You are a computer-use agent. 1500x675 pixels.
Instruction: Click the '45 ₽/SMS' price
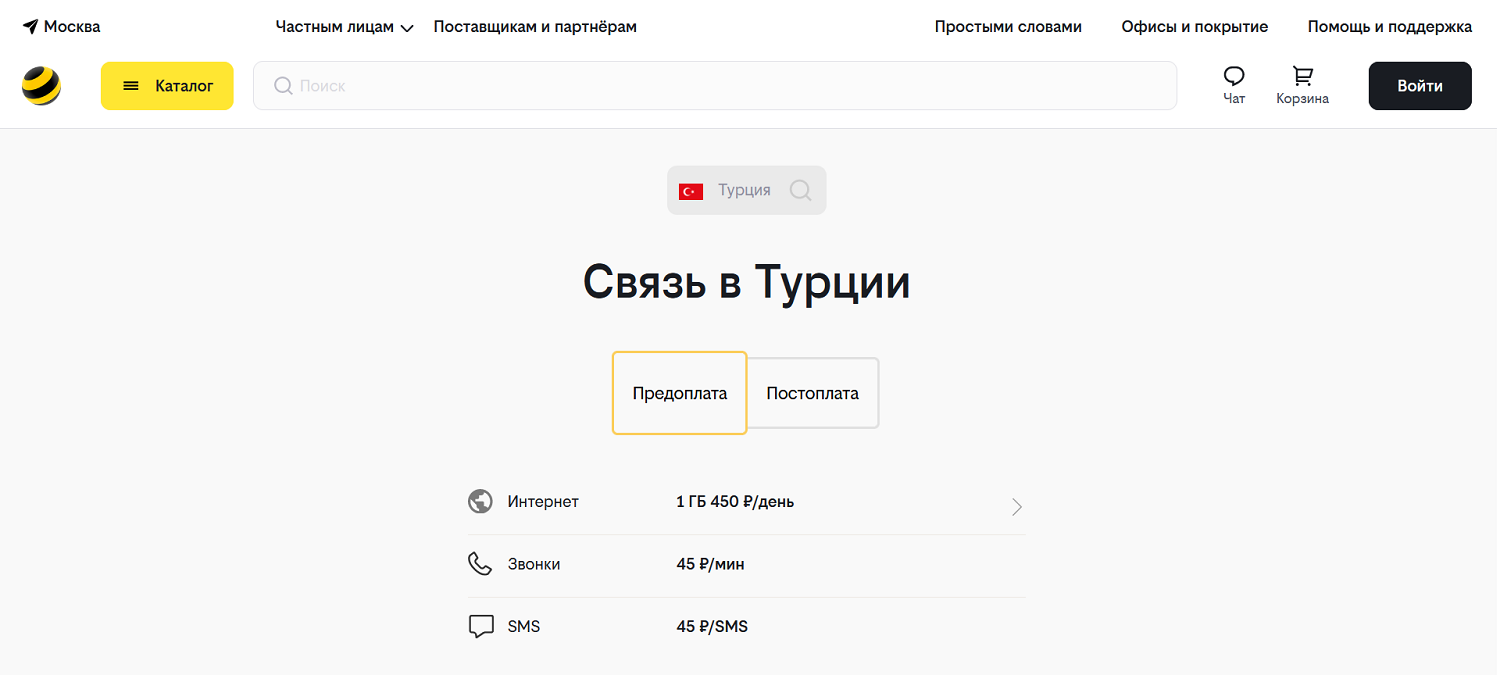tap(712, 627)
